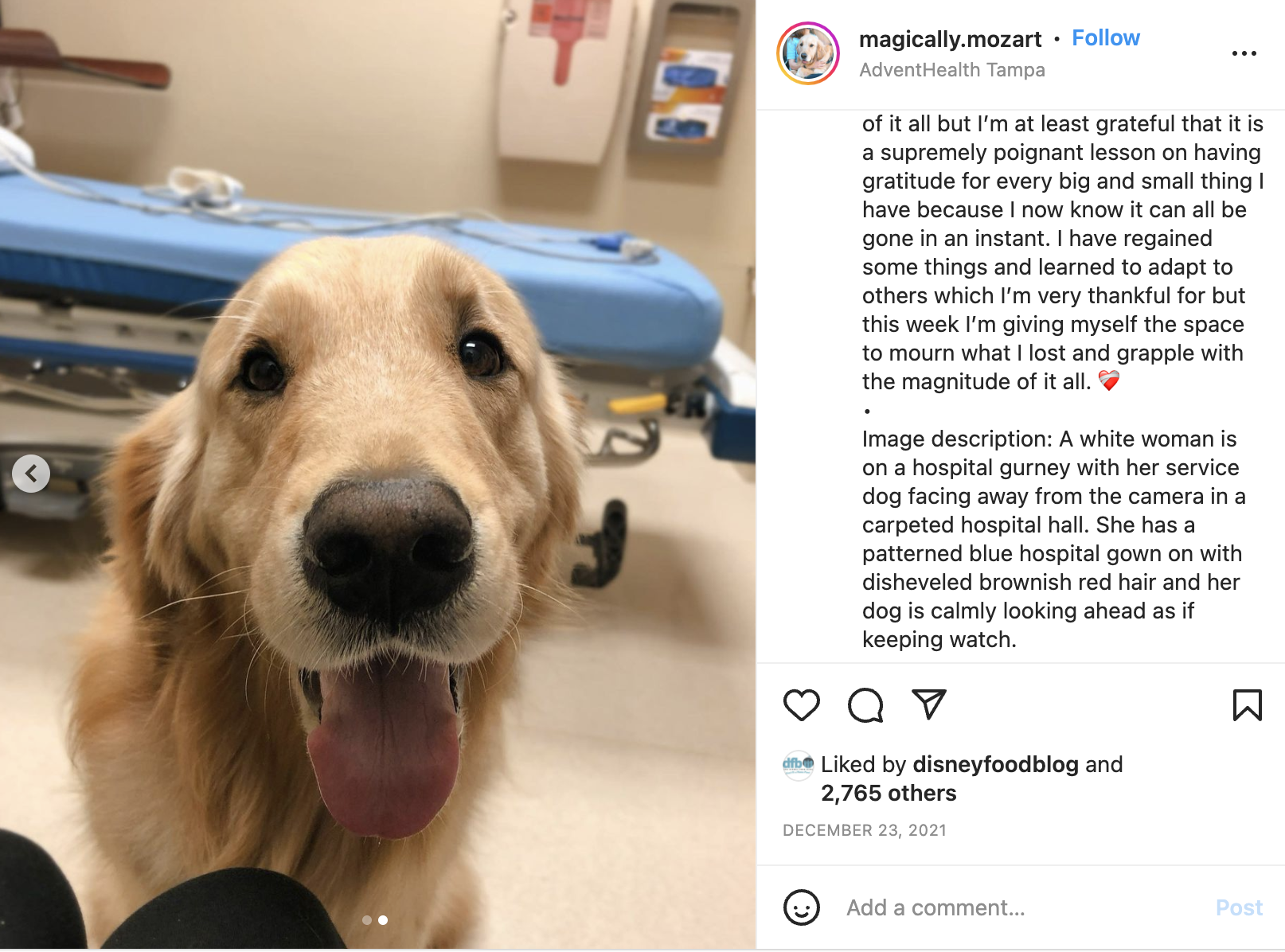
Task: Open AdventHealth Tampa location
Action: point(951,70)
